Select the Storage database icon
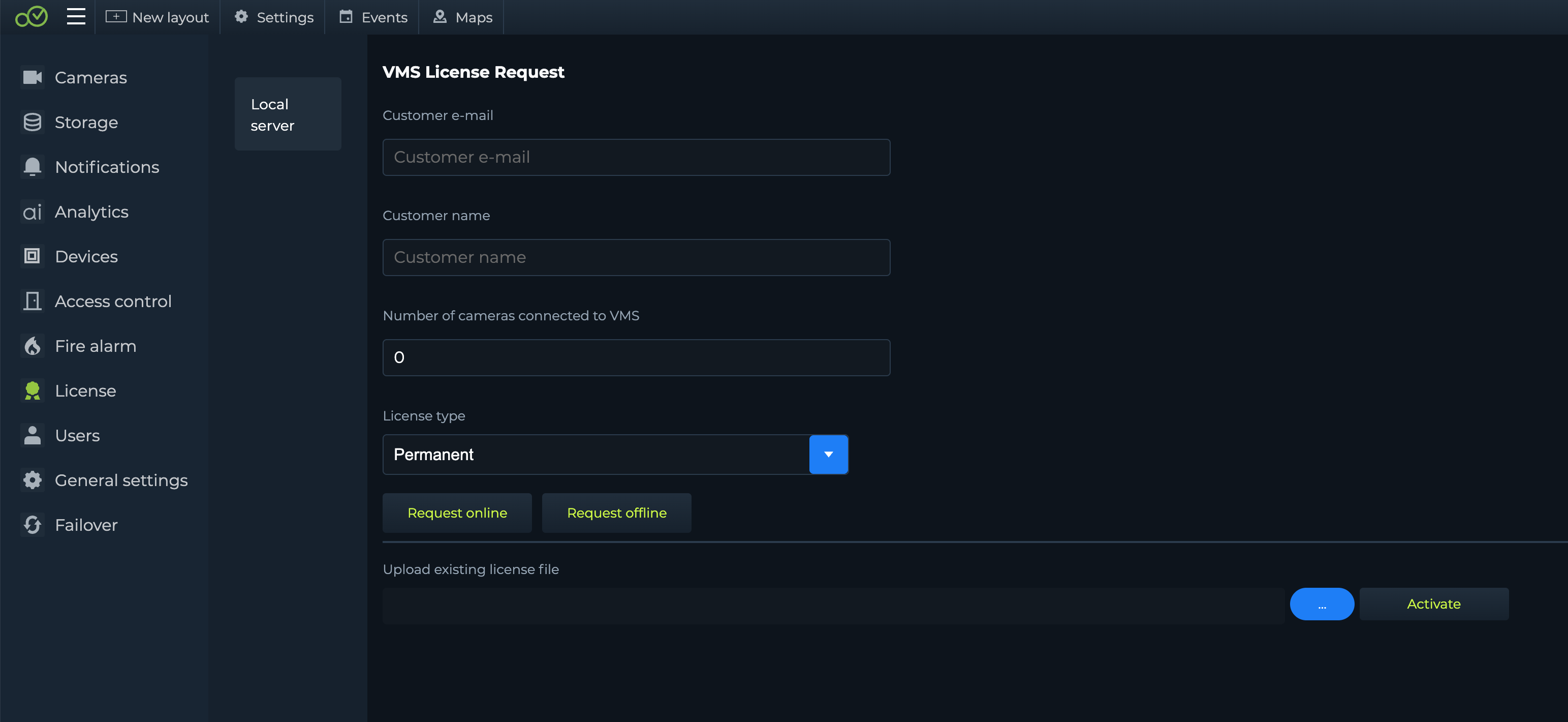 [x=32, y=123]
